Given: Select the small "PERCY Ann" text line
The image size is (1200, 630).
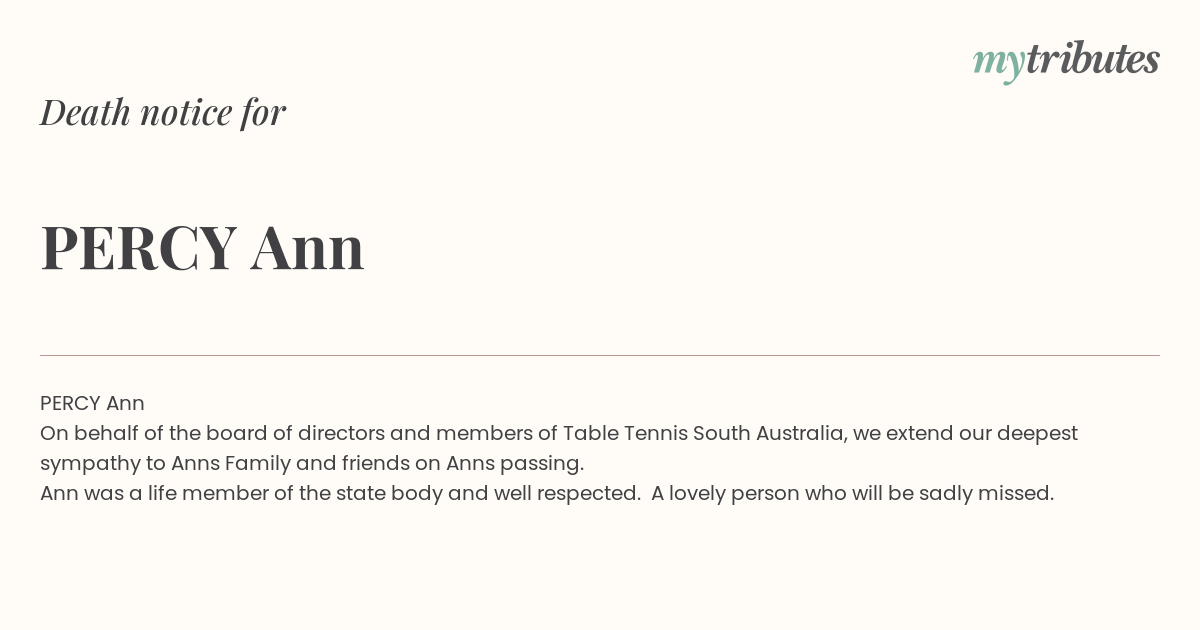Looking at the screenshot, I should coord(92,403).
